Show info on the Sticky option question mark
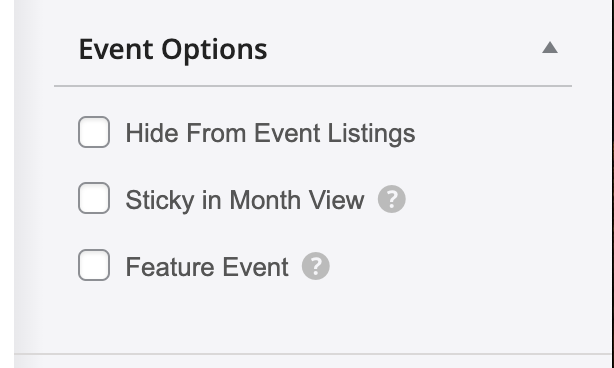614x368 pixels. (x=392, y=199)
